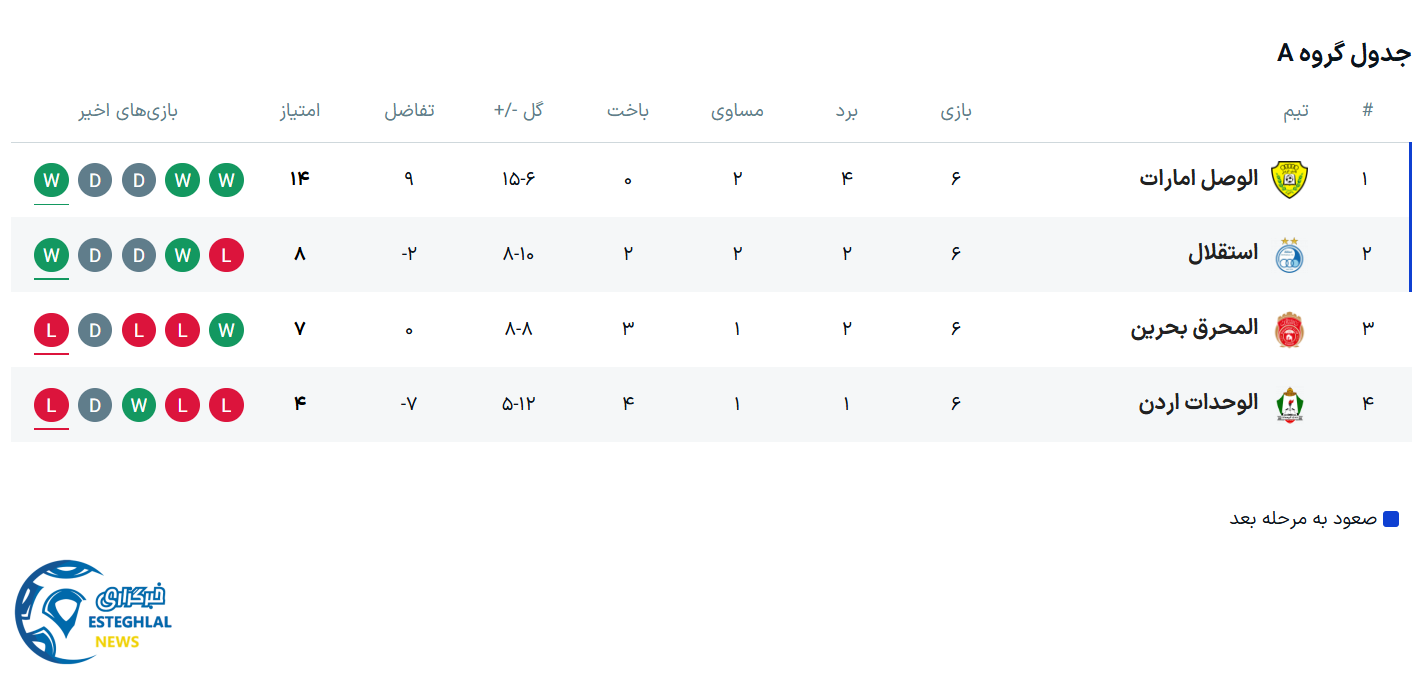Click Al Wasl's most recent underlined win badge
This screenshot has height=690, width=1420.
pyautogui.click(x=51, y=181)
